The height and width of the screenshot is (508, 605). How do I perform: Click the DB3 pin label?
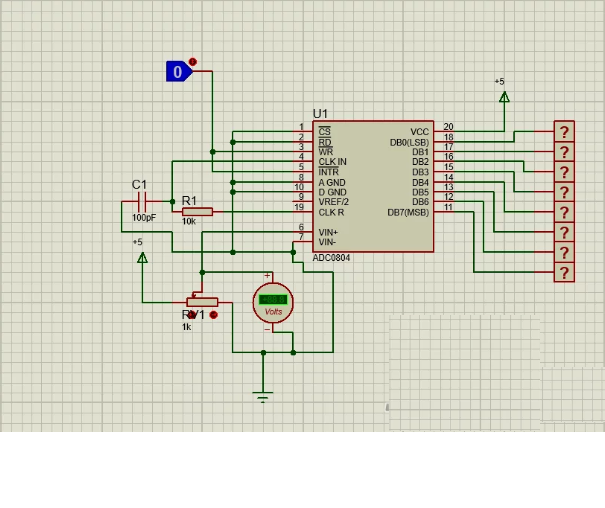tap(420, 172)
